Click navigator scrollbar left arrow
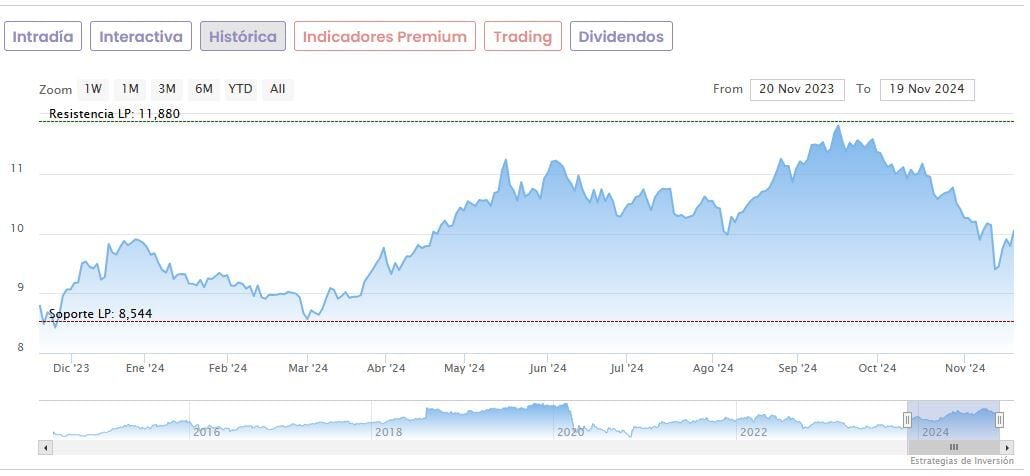1030x476 pixels. pos(46,447)
